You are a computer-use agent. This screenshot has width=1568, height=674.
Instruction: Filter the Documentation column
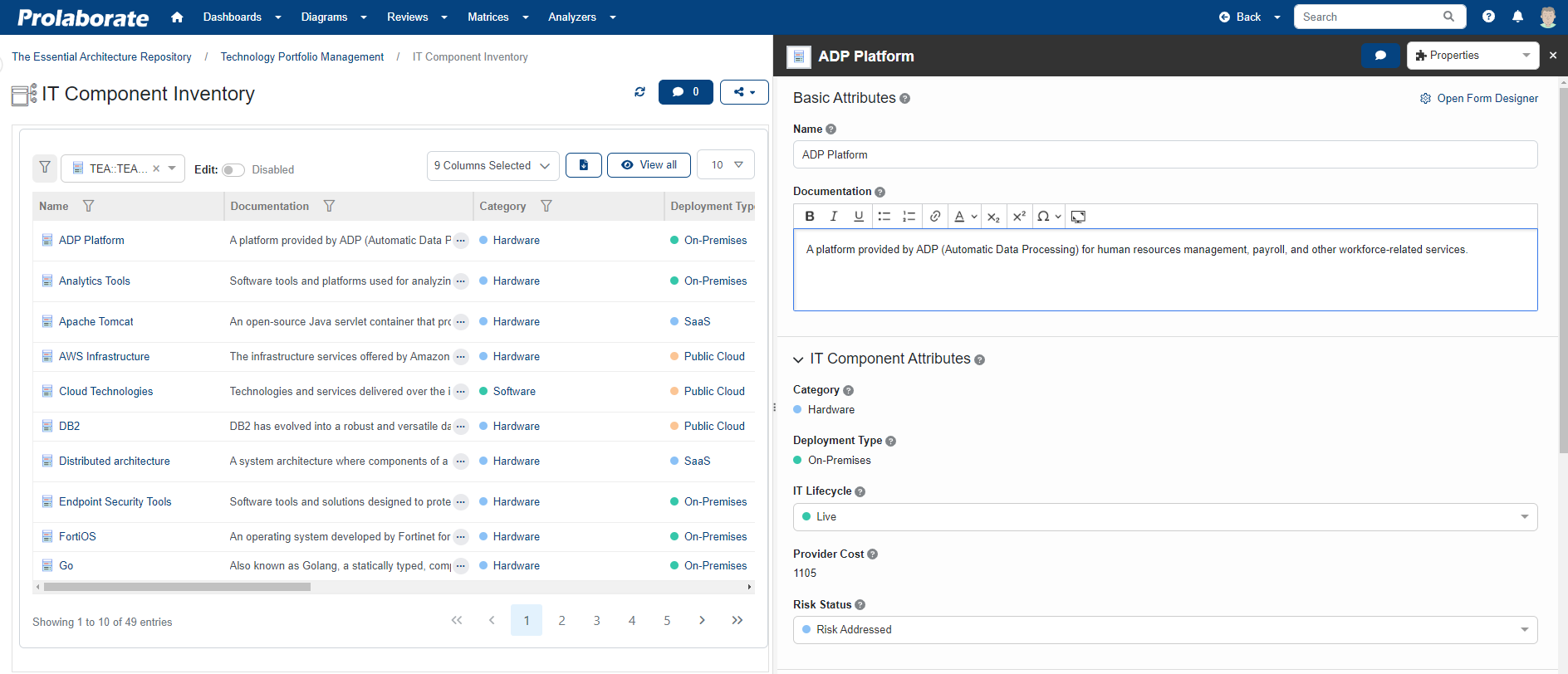coord(329,206)
